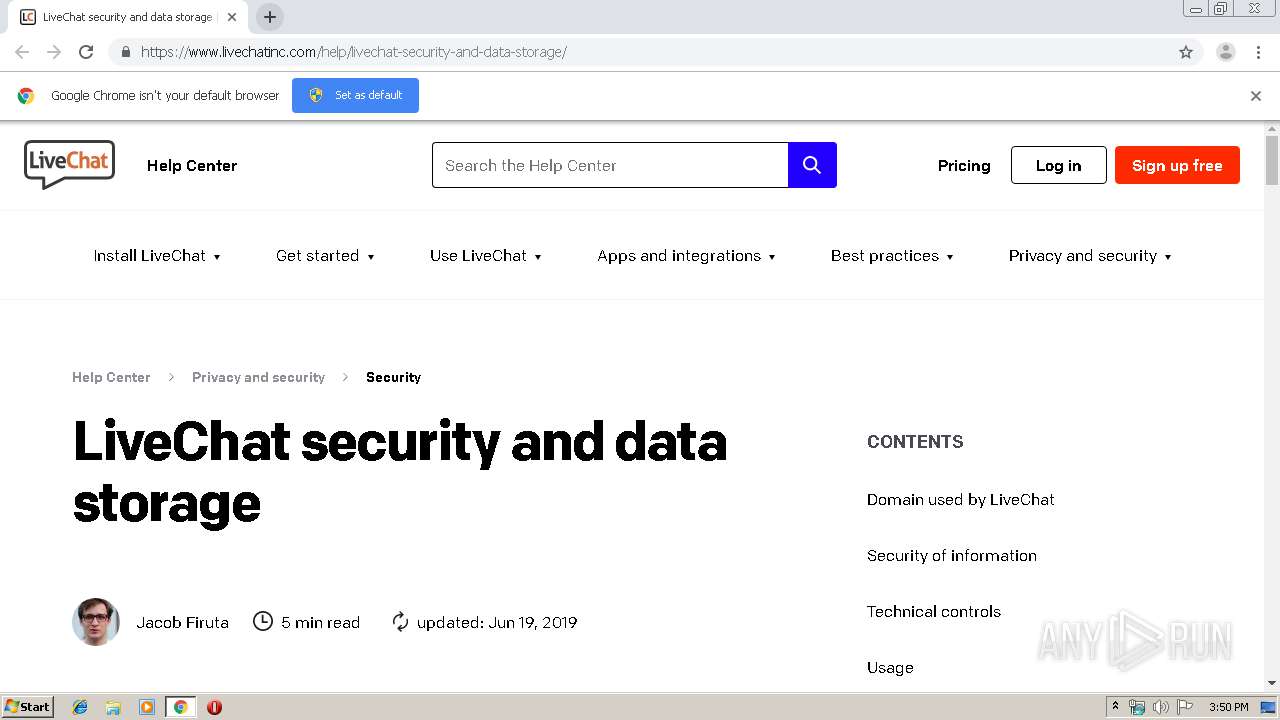Click the Search the Help Center field
This screenshot has width=1280, height=720.
click(x=610, y=165)
